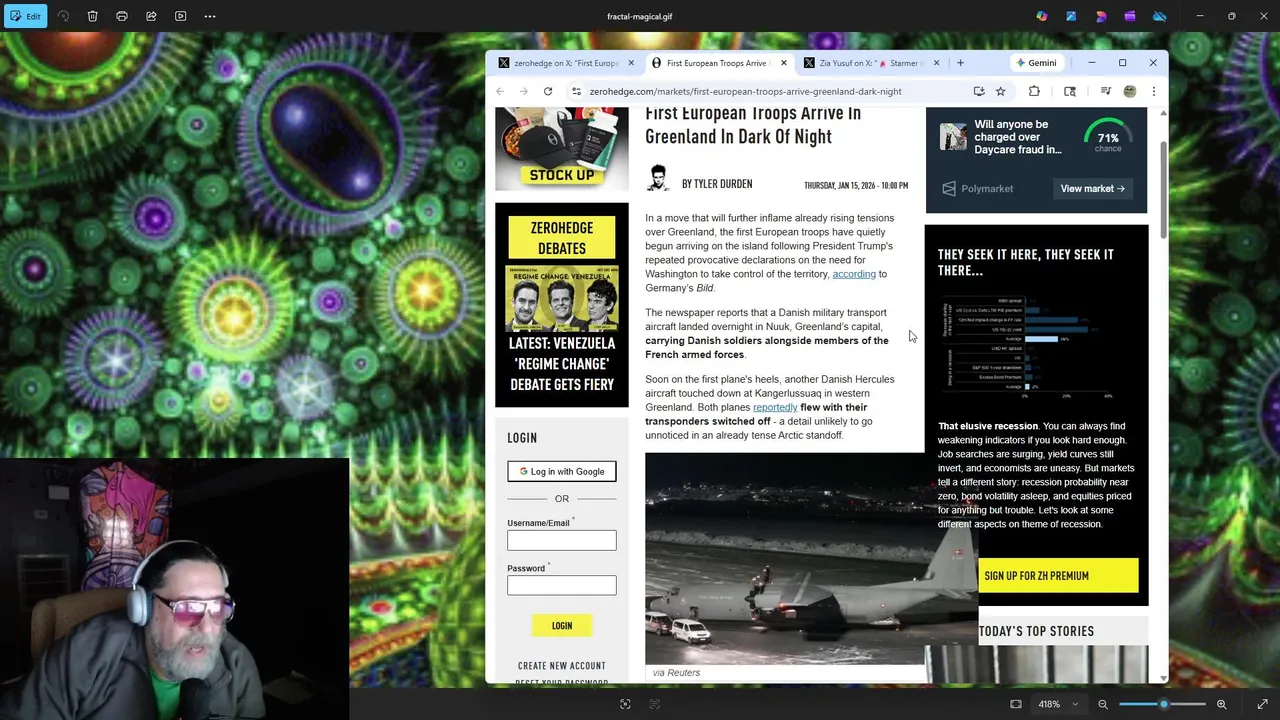Image resolution: width=1280 pixels, height=720 pixels.
Task: Click the TODAY'S TOP STORIES heading
Action: click(x=1036, y=631)
